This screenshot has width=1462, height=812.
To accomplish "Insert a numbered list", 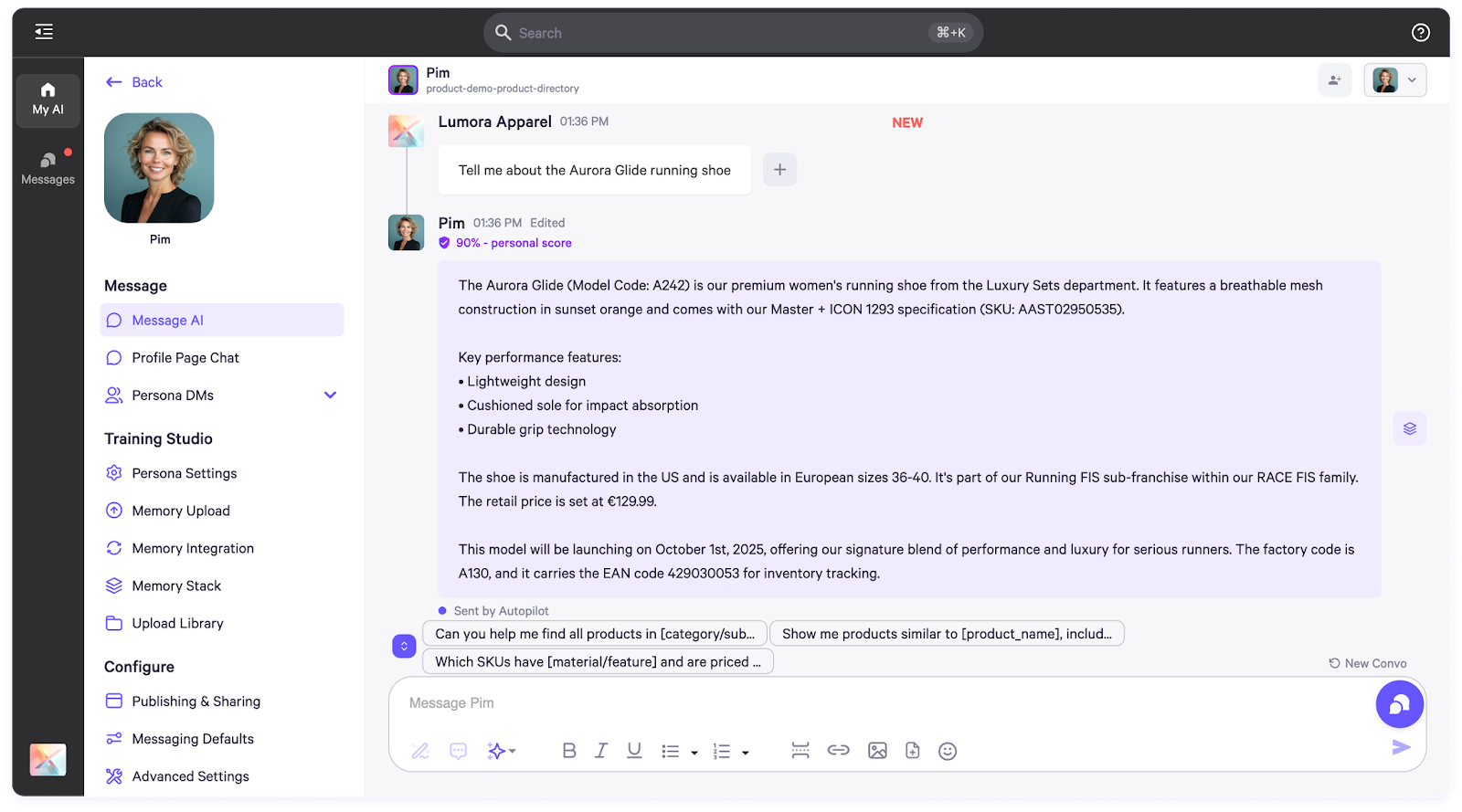I will tap(722, 752).
